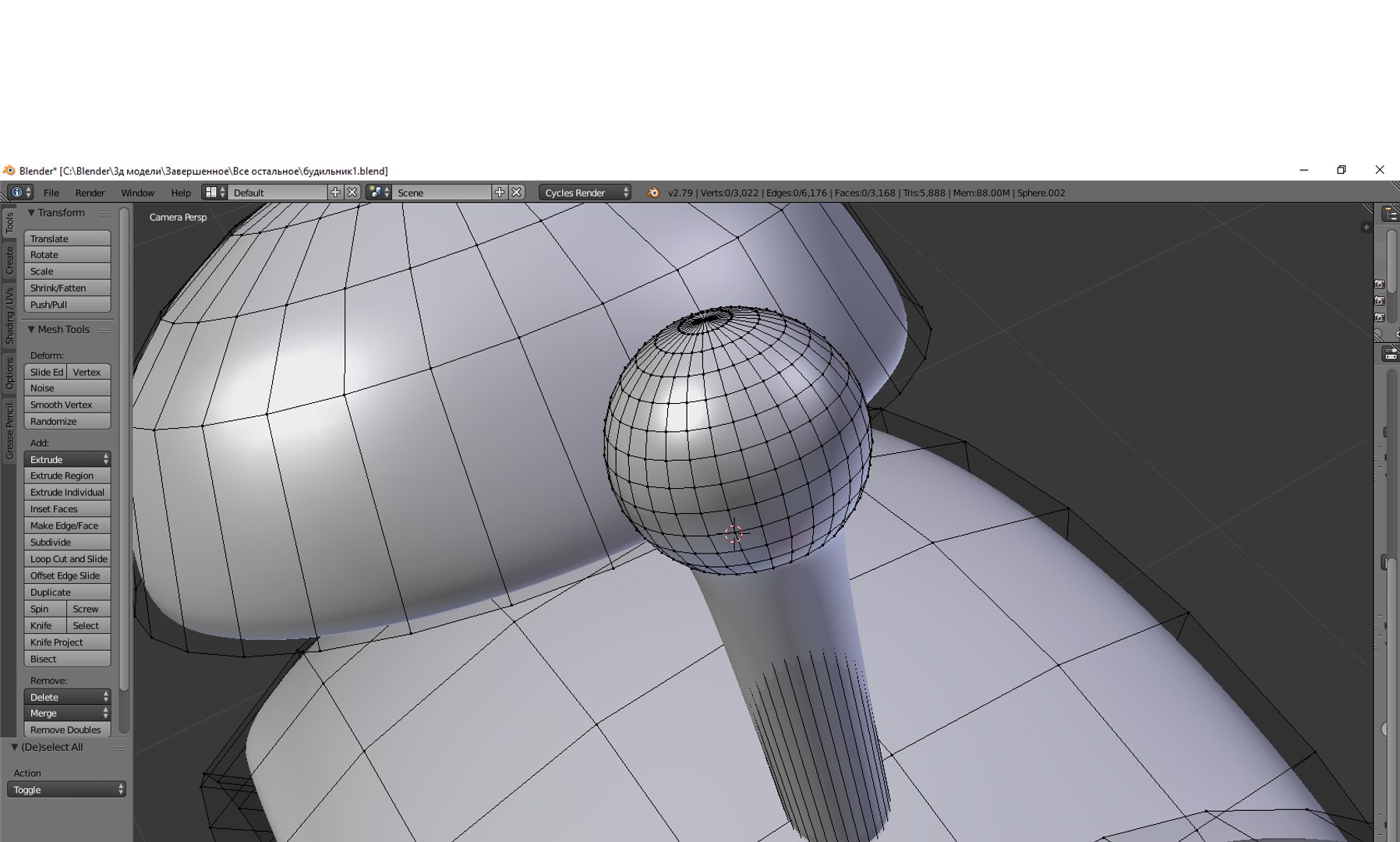Click the Mesh Tools panel grip handle
The width and height of the screenshot is (1400, 842).
point(104,331)
